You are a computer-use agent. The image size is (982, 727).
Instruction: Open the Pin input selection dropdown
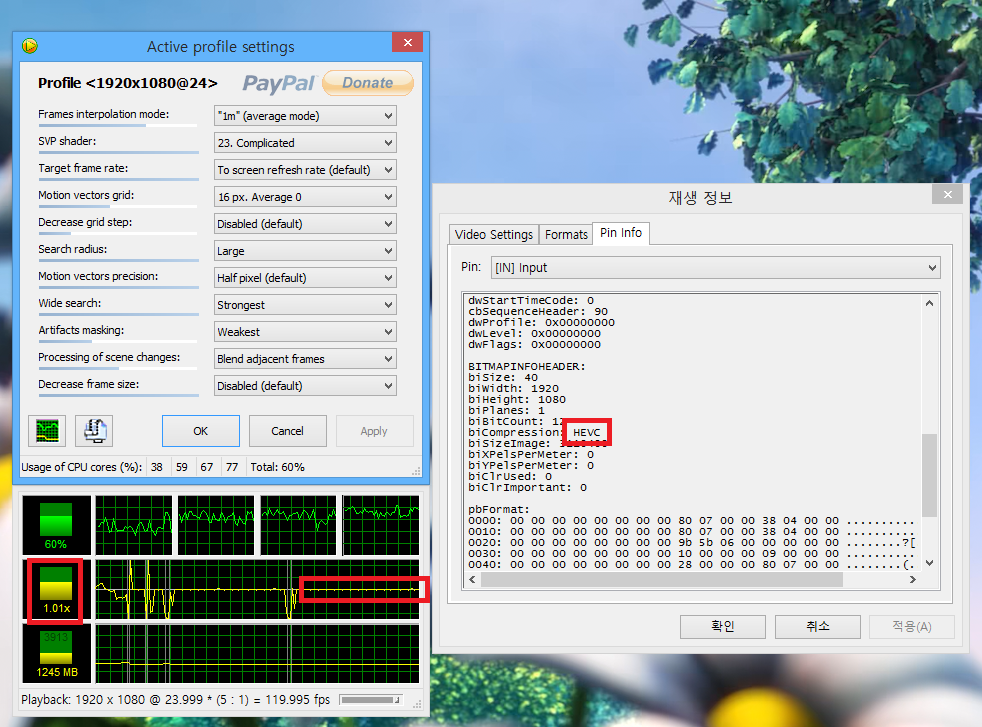(x=714, y=268)
